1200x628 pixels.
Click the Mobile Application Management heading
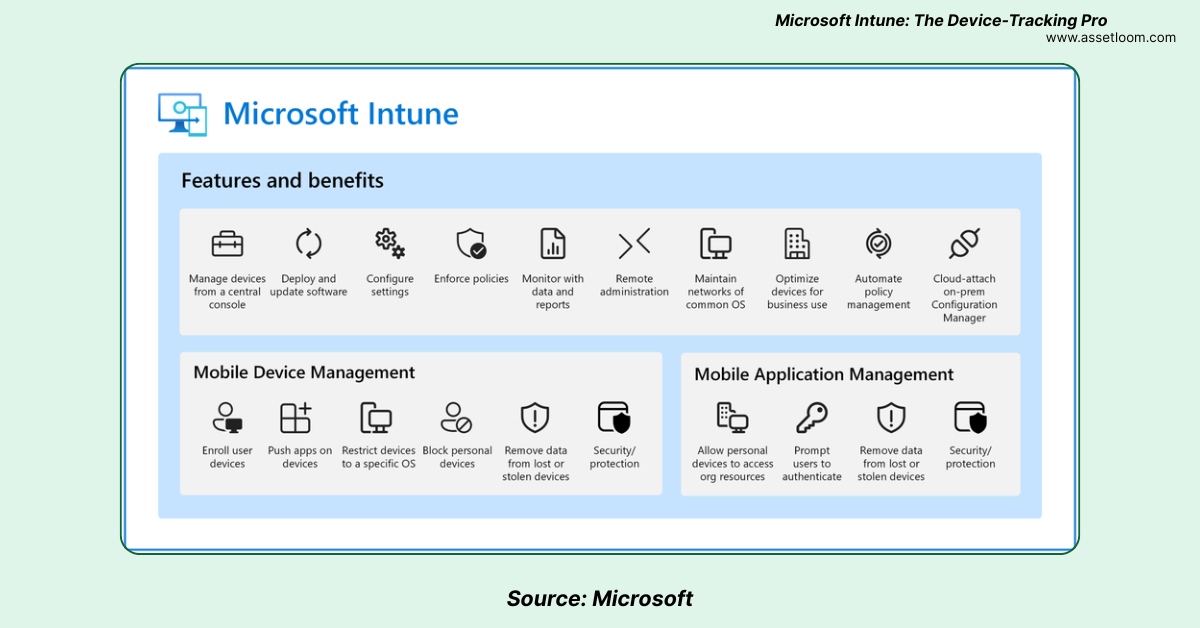[824, 374]
